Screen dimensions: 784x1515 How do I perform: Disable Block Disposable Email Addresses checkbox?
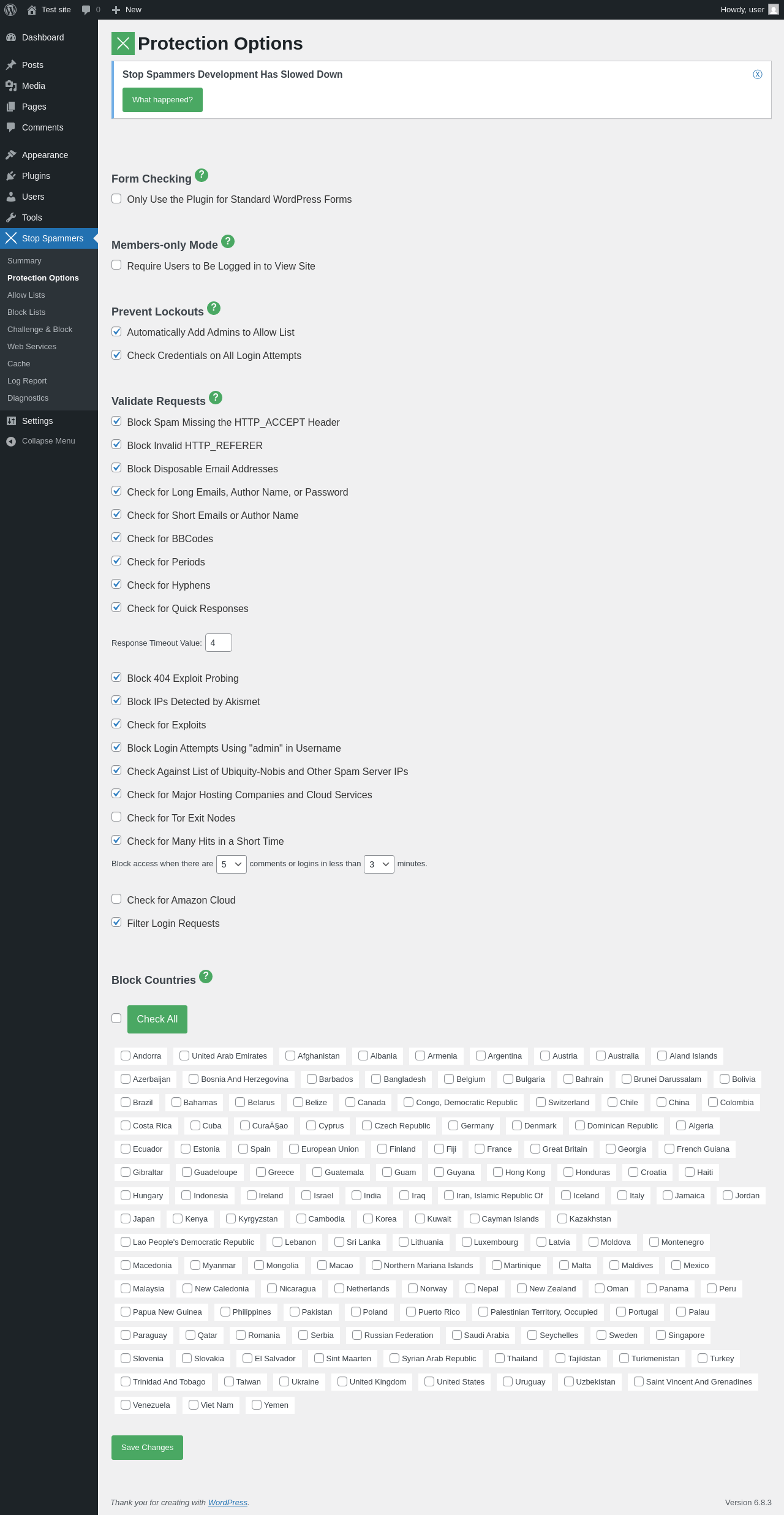click(116, 467)
